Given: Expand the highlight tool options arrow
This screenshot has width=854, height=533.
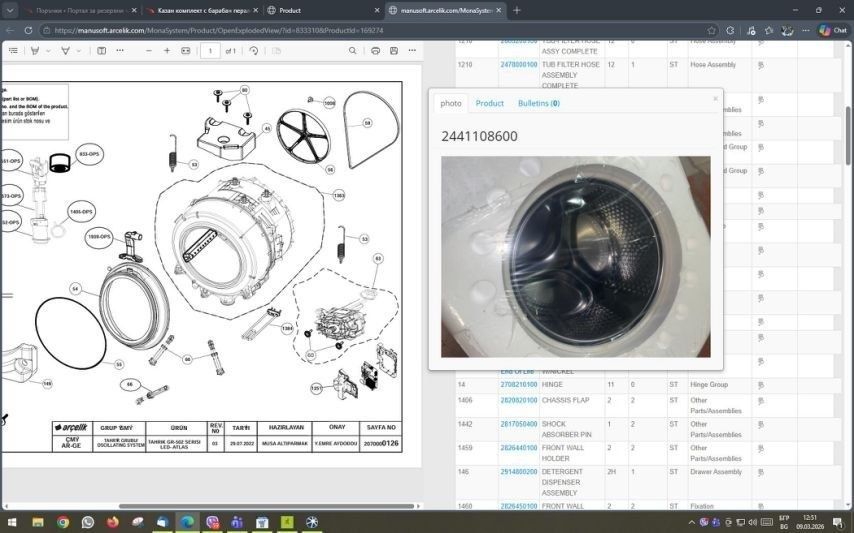Looking at the screenshot, I should [x=48, y=51].
